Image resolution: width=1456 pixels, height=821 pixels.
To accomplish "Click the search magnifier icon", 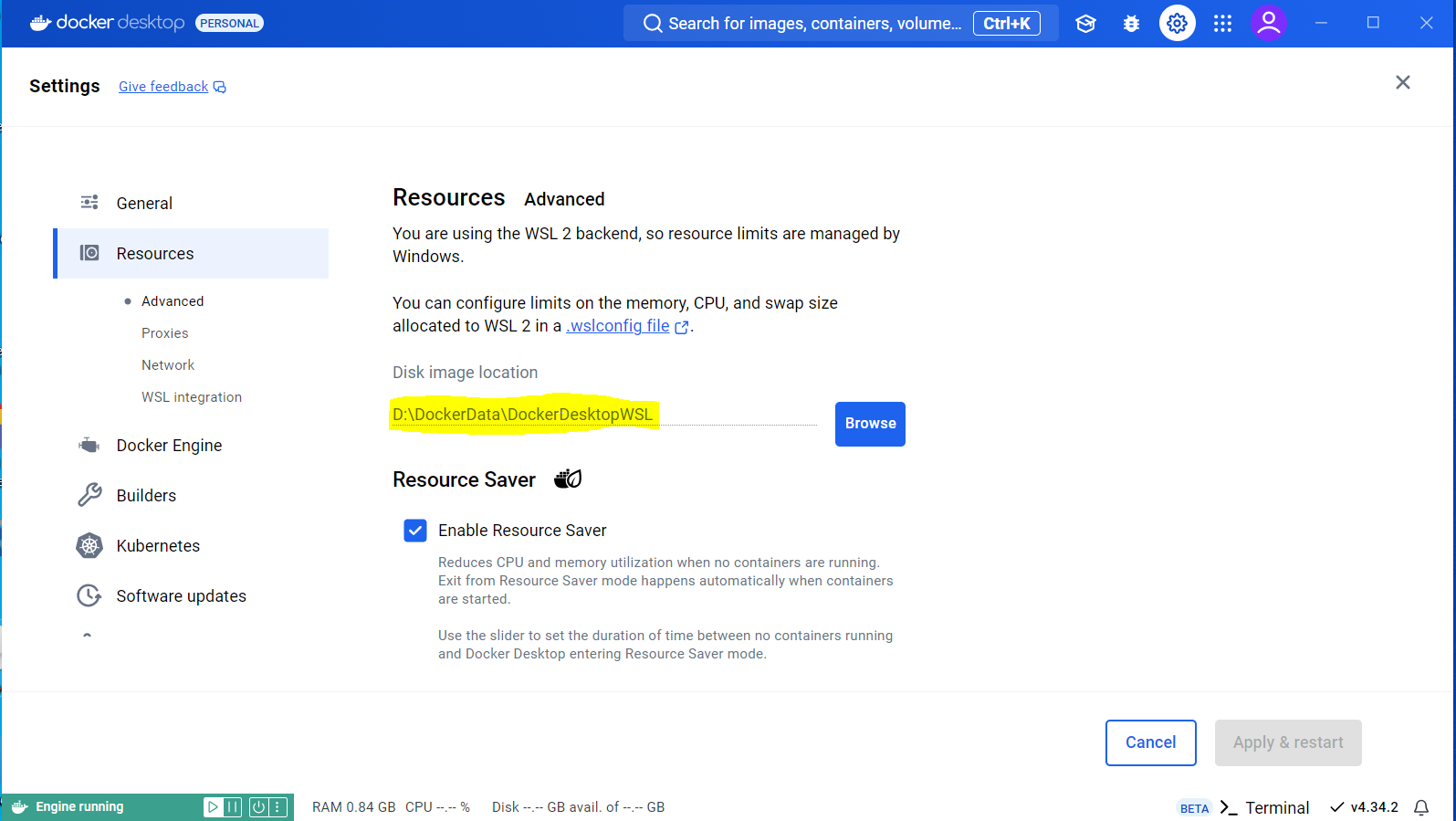I will [x=653, y=24].
